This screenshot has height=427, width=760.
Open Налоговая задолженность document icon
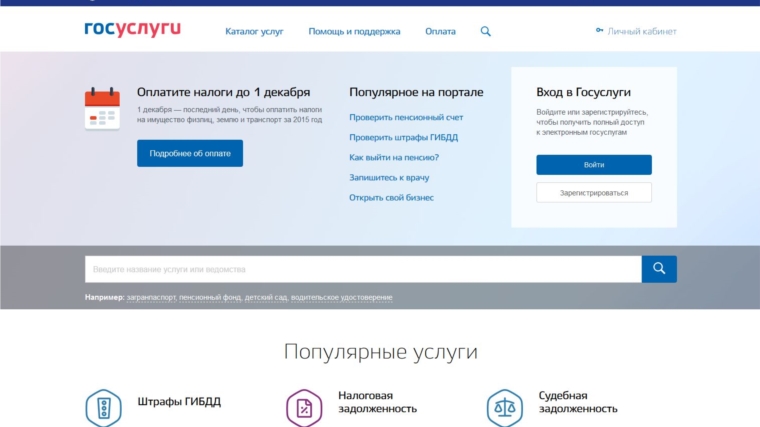point(304,408)
